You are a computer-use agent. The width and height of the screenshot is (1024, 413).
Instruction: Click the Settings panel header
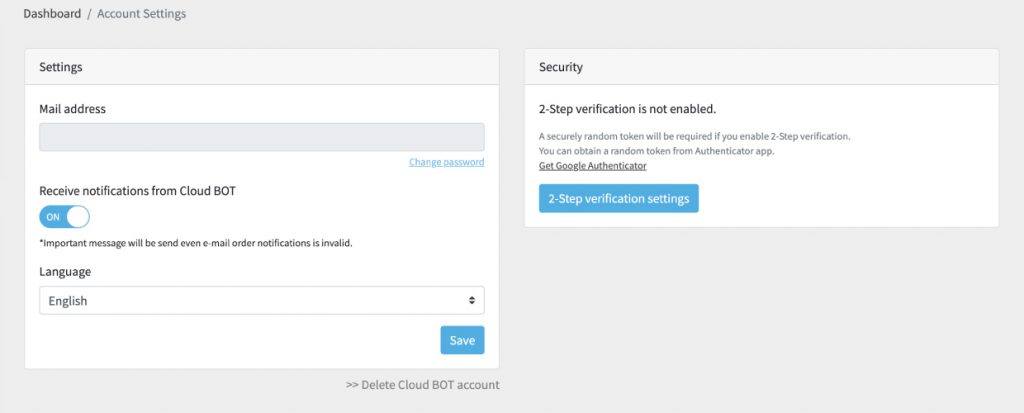(x=262, y=67)
